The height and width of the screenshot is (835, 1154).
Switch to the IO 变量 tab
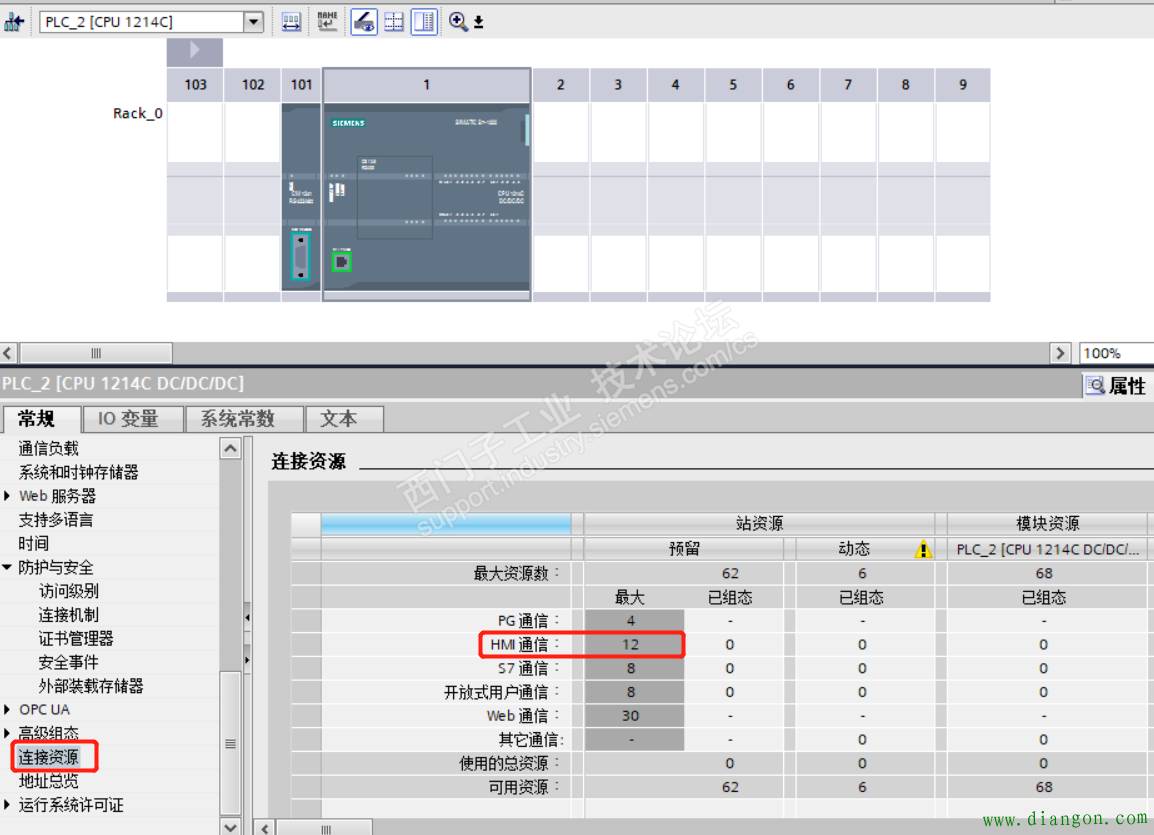128,419
